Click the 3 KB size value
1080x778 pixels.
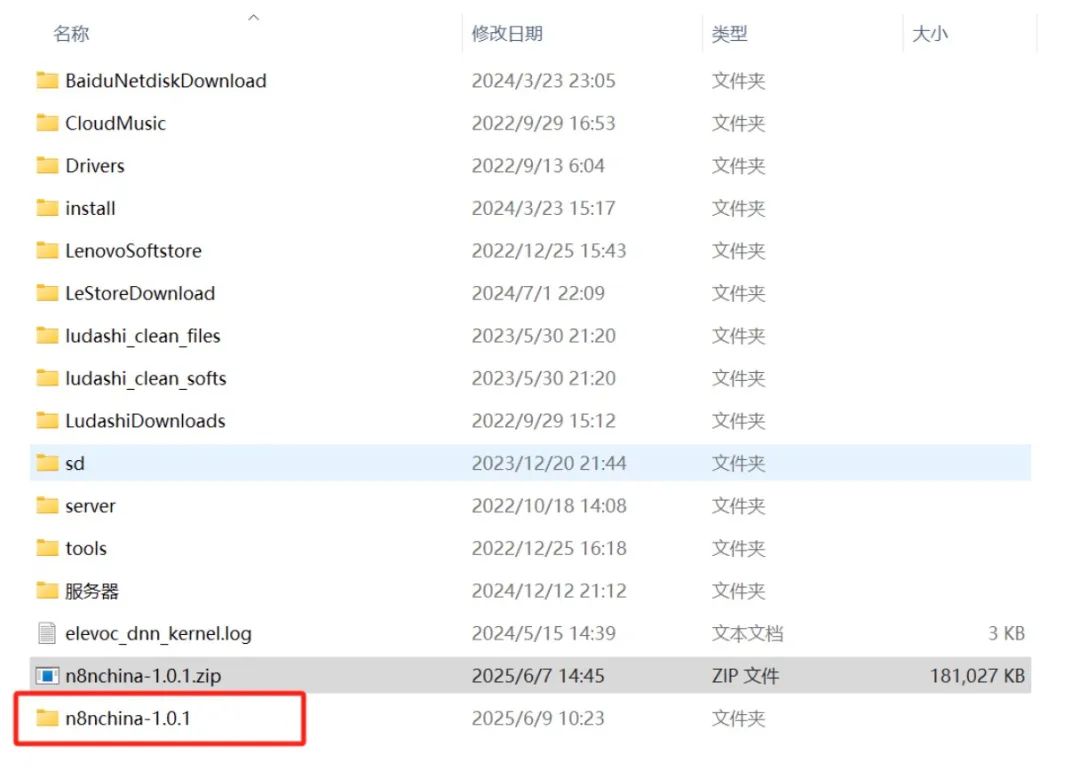click(x=1006, y=633)
